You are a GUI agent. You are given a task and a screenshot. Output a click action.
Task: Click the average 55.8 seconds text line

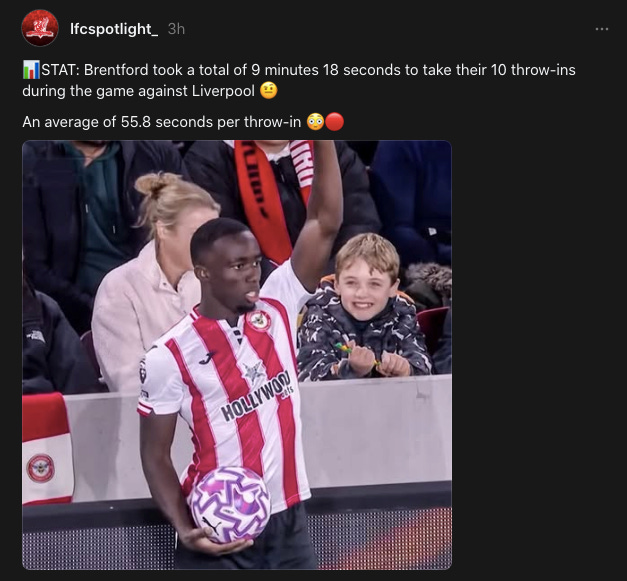click(162, 122)
